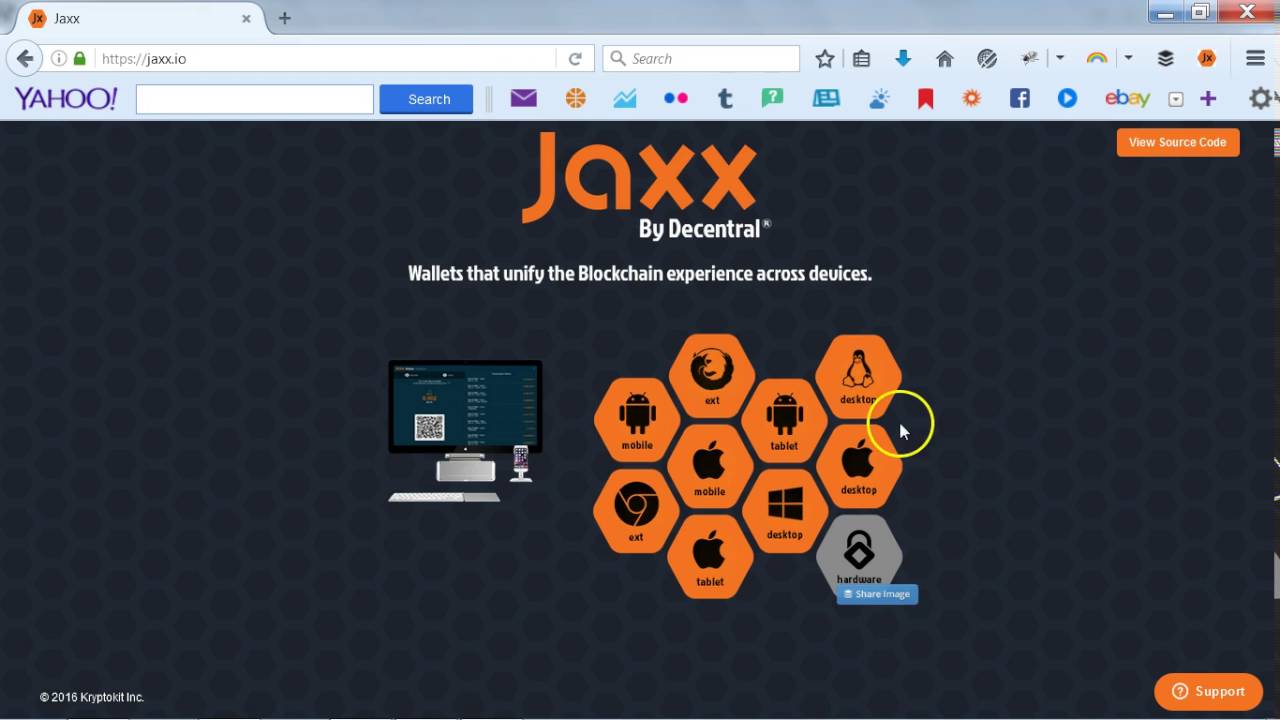Click the site identity lock icon
The width and height of the screenshot is (1280, 720).
coord(80,59)
